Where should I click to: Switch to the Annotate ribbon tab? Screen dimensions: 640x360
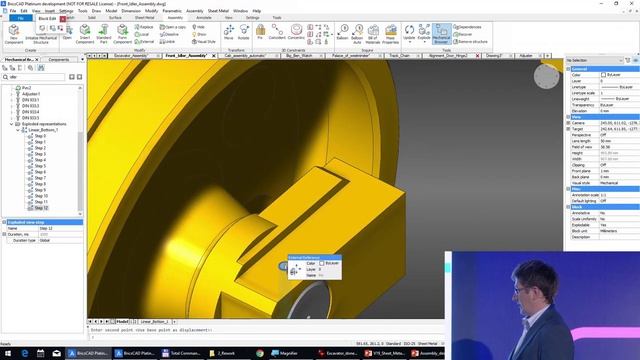(x=203, y=18)
